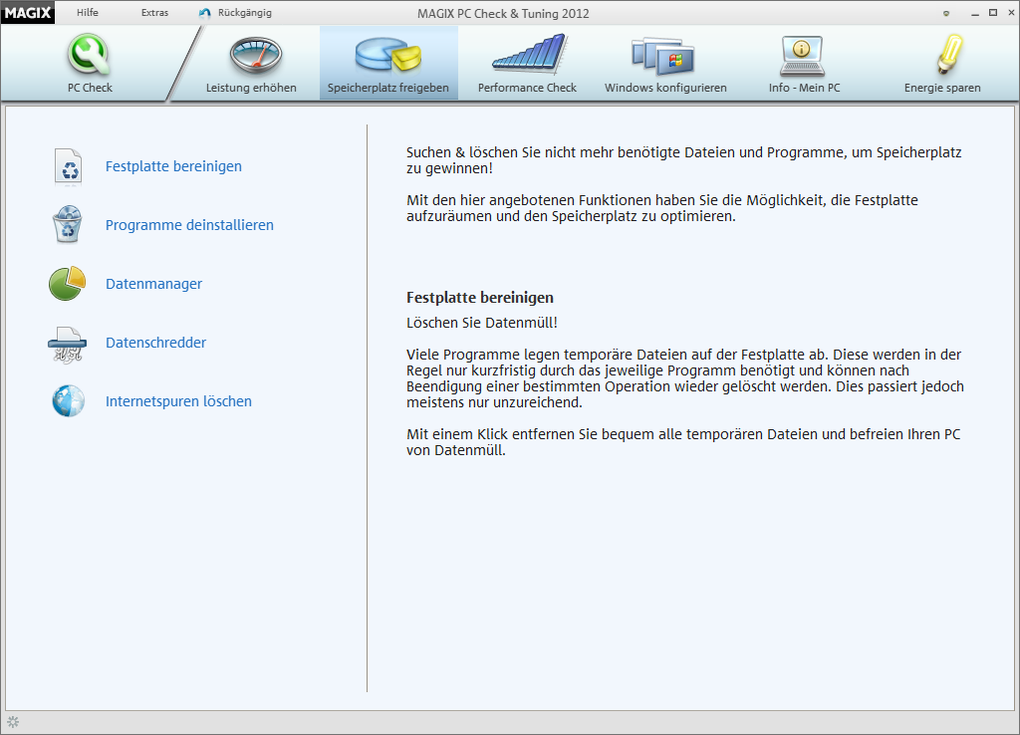Switch to the Windows konfigurieren tab label
The width and height of the screenshot is (1020, 735).
tap(665, 88)
